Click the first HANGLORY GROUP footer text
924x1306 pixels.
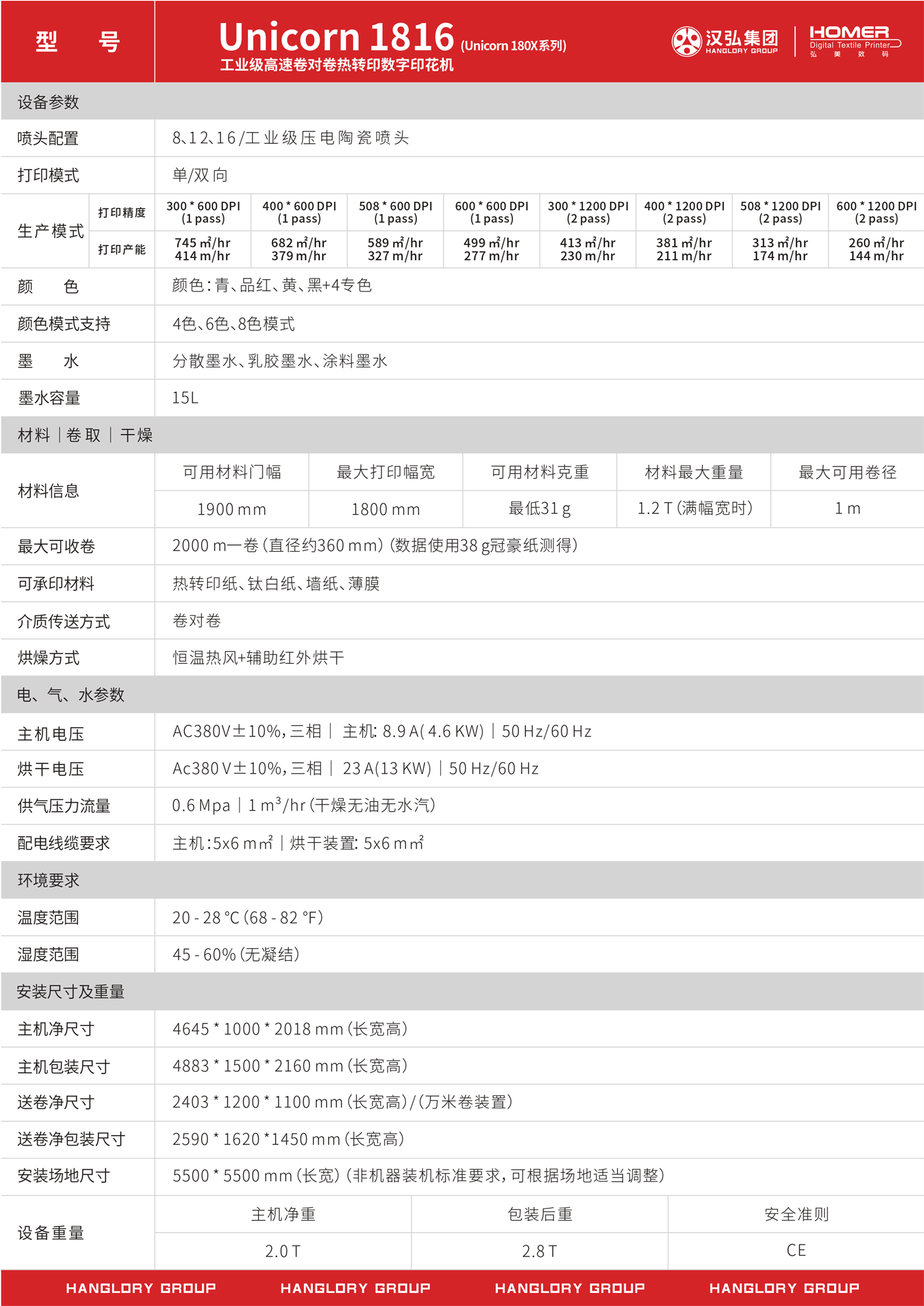point(141,1288)
